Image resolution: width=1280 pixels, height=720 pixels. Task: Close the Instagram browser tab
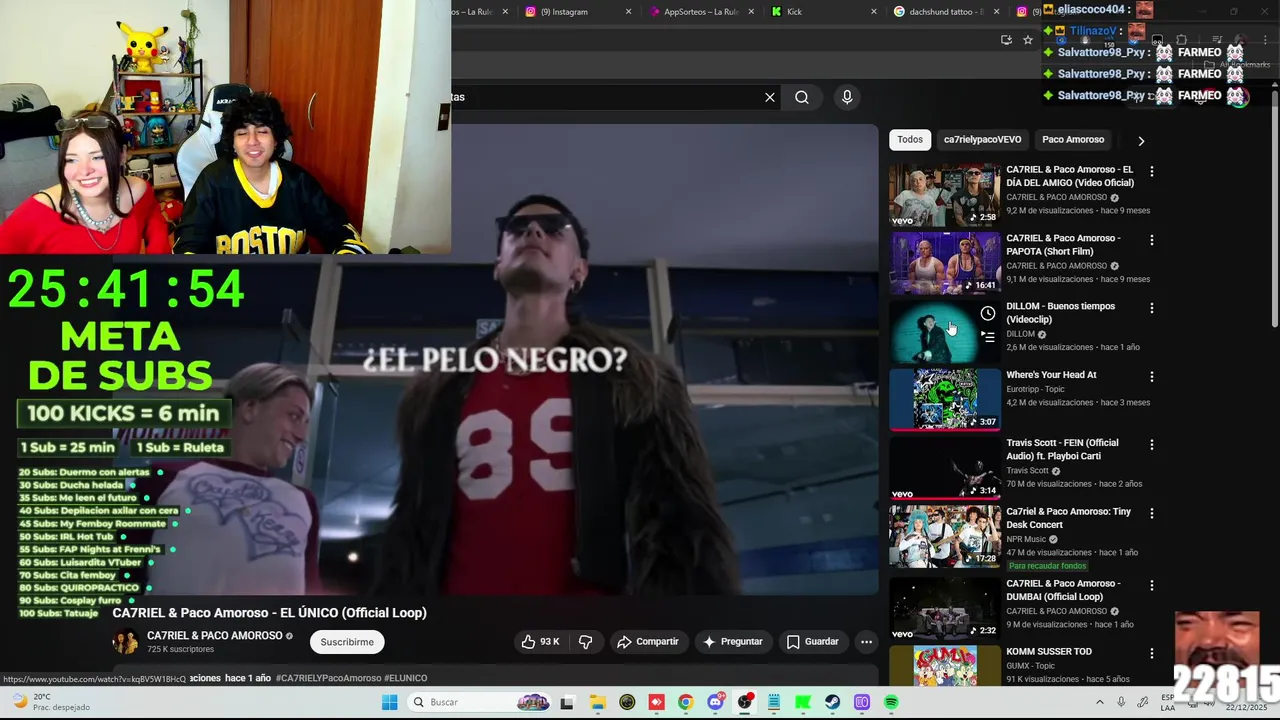click(x=628, y=12)
